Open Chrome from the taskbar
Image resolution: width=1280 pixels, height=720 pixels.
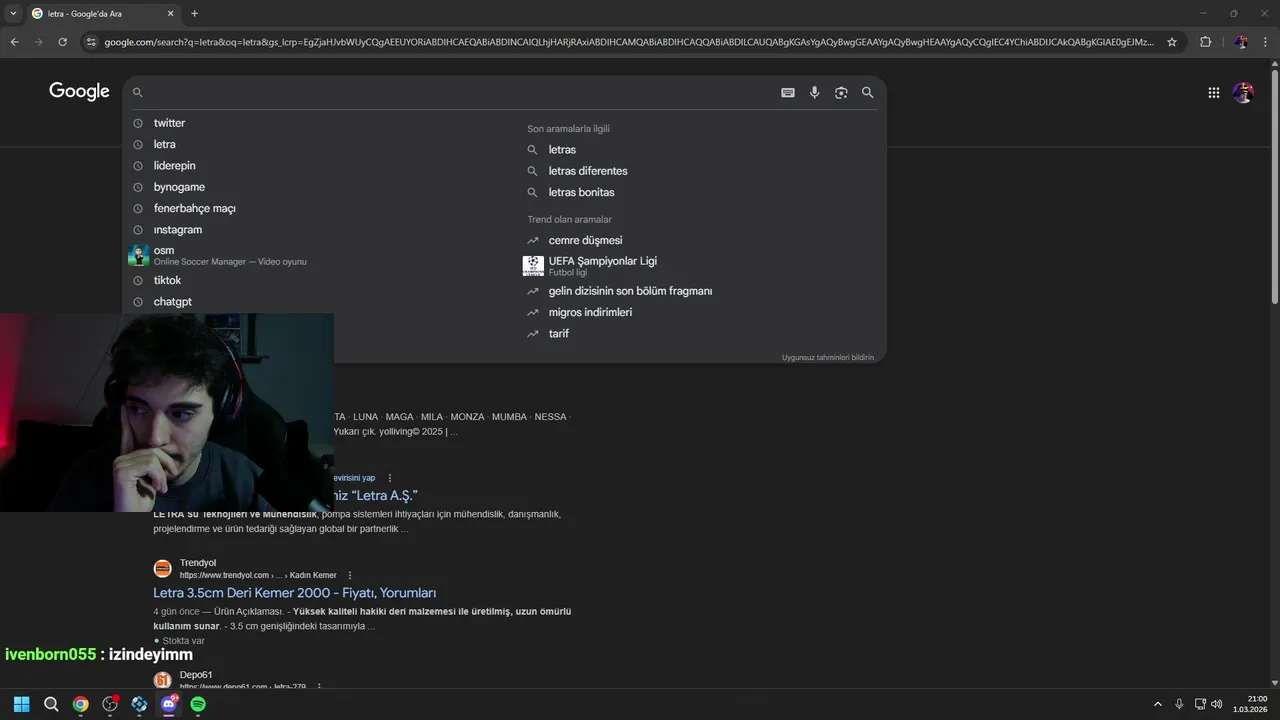(80, 704)
